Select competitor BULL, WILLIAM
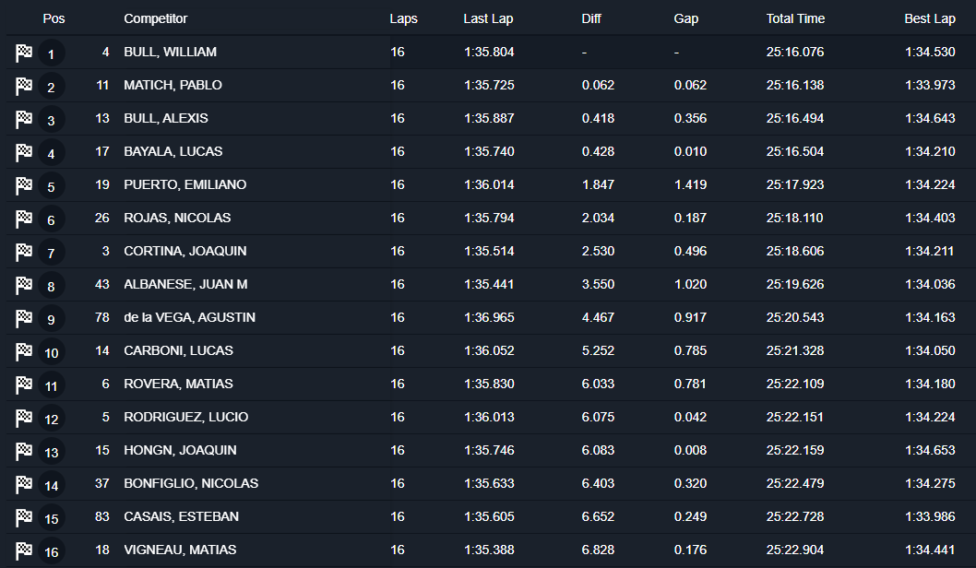 pyautogui.click(x=170, y=52)
